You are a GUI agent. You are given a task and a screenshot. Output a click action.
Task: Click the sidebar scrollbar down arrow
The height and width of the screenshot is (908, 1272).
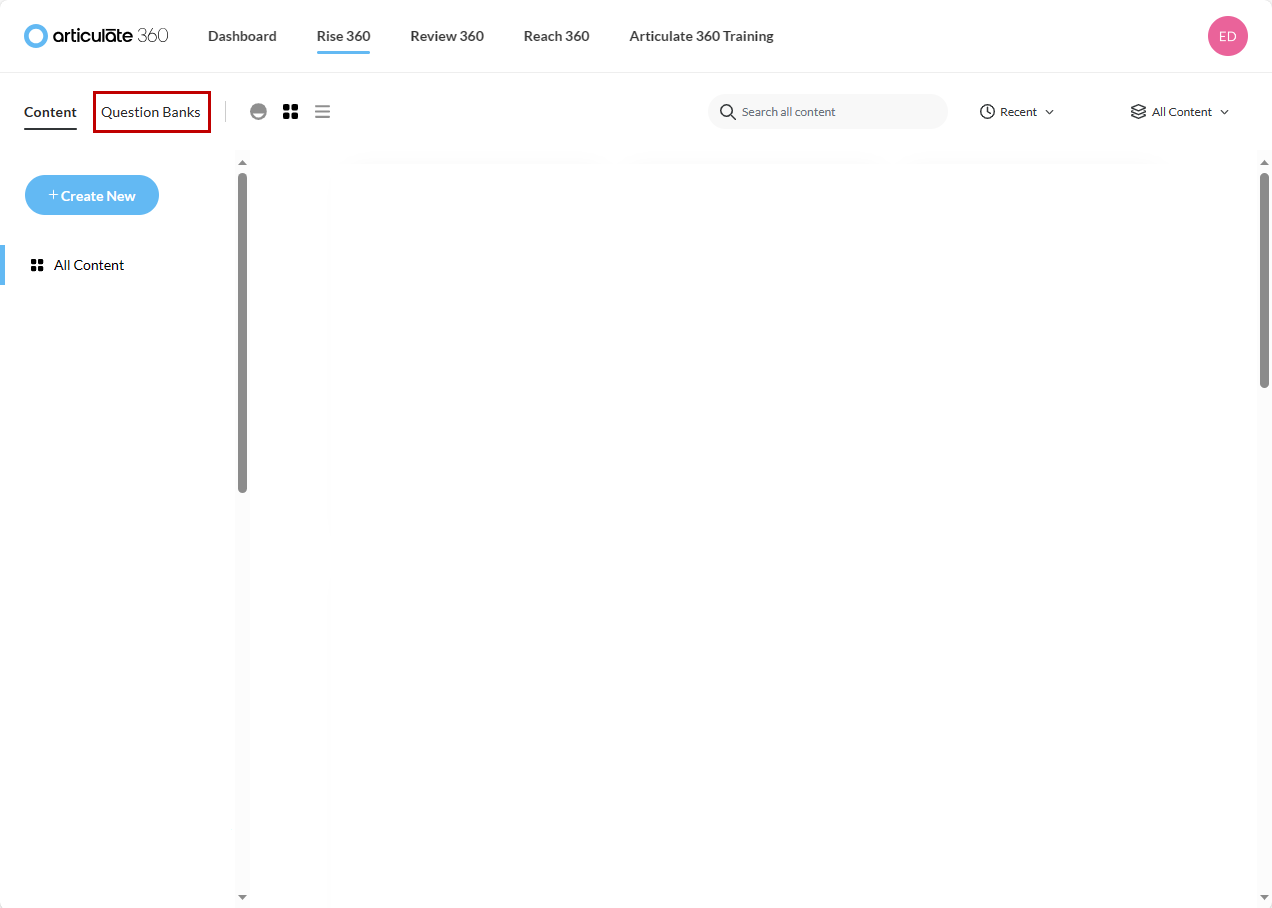point(242,897)
